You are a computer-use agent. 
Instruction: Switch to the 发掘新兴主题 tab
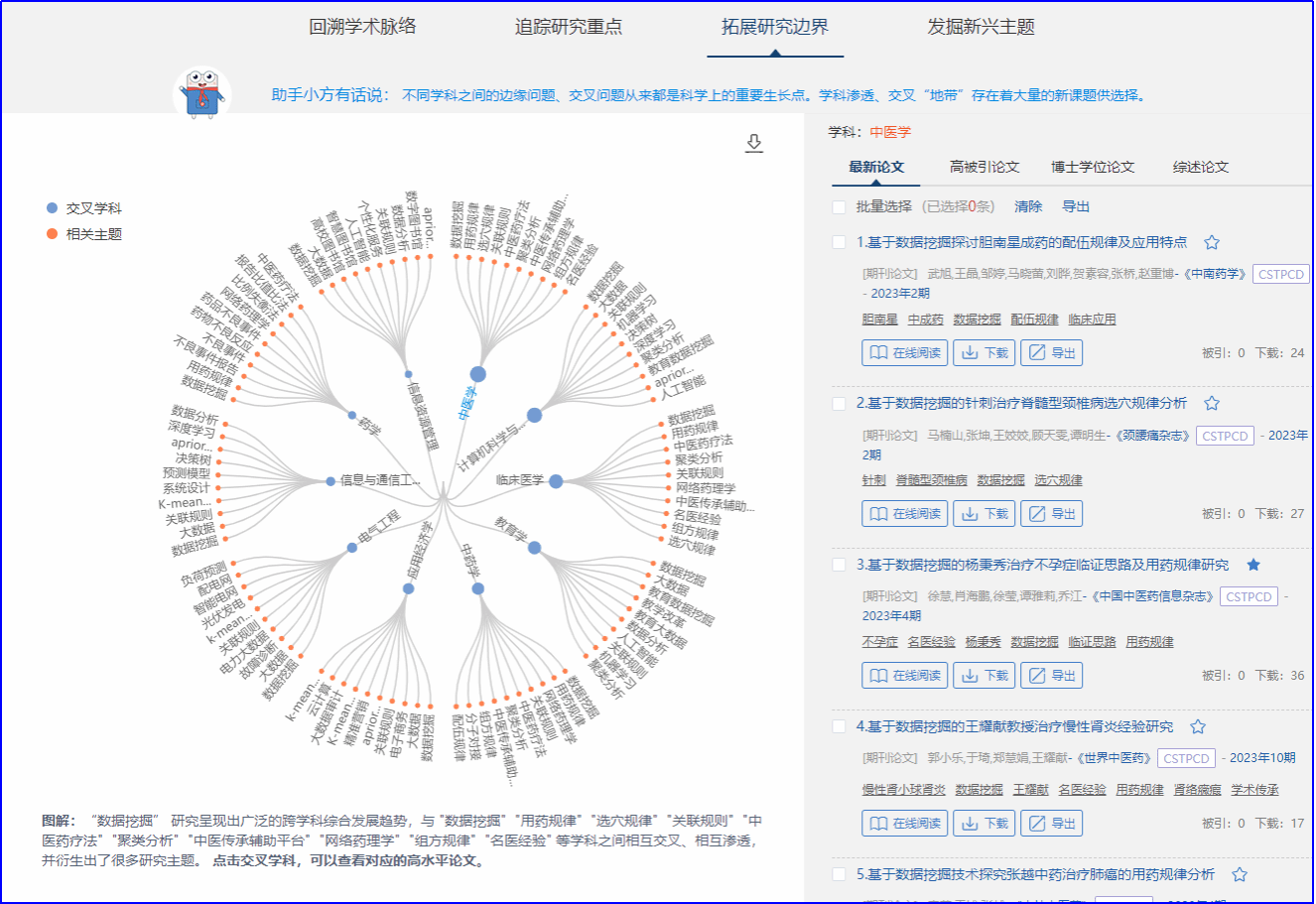click(981, 27)
